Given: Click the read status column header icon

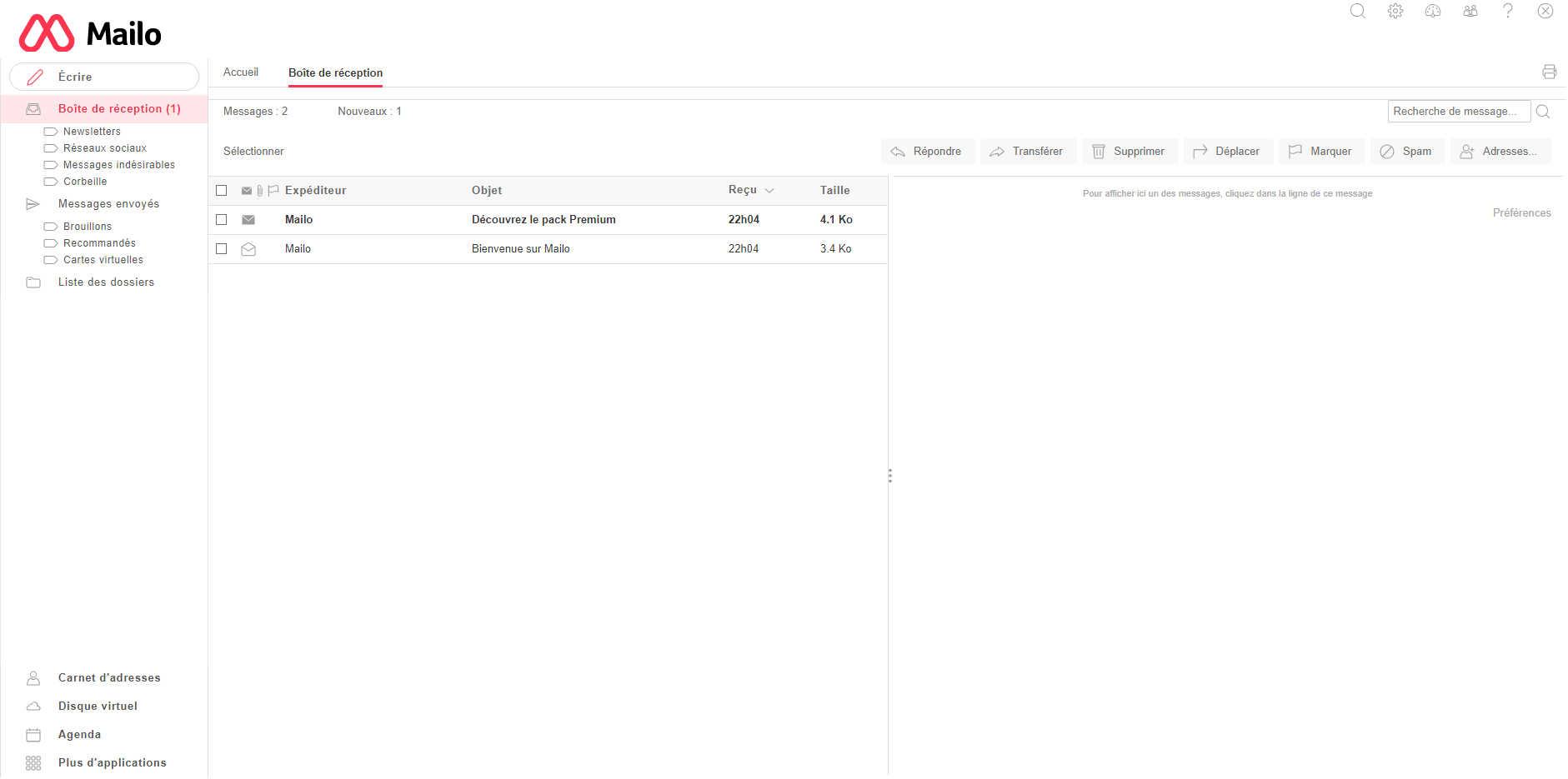Looking at the screenshot, I should pyautogui.click(x=247, y=191).
